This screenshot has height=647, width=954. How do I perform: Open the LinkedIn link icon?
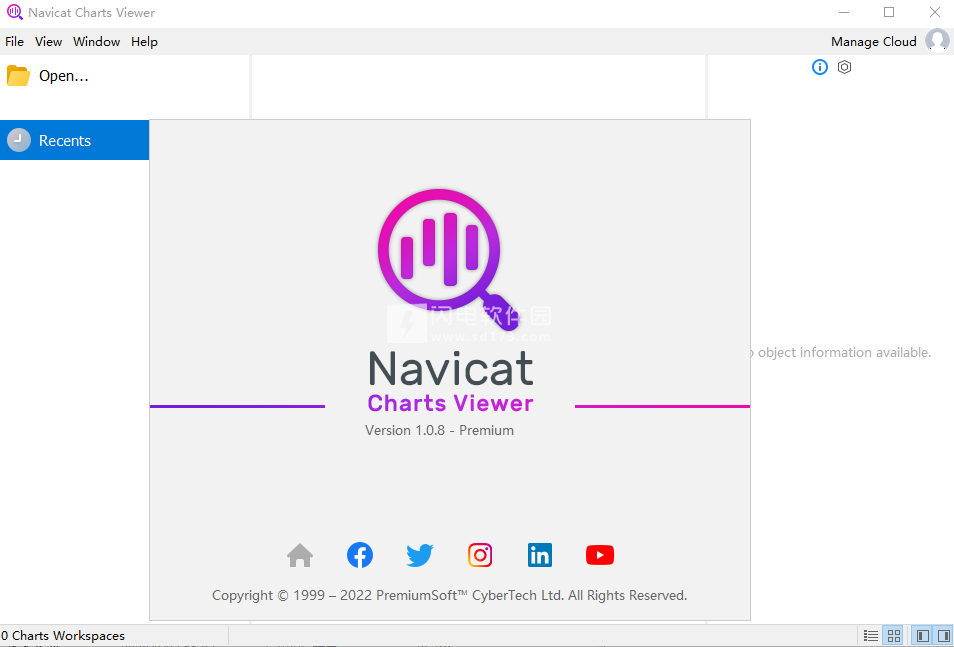(x=540, y=555)
